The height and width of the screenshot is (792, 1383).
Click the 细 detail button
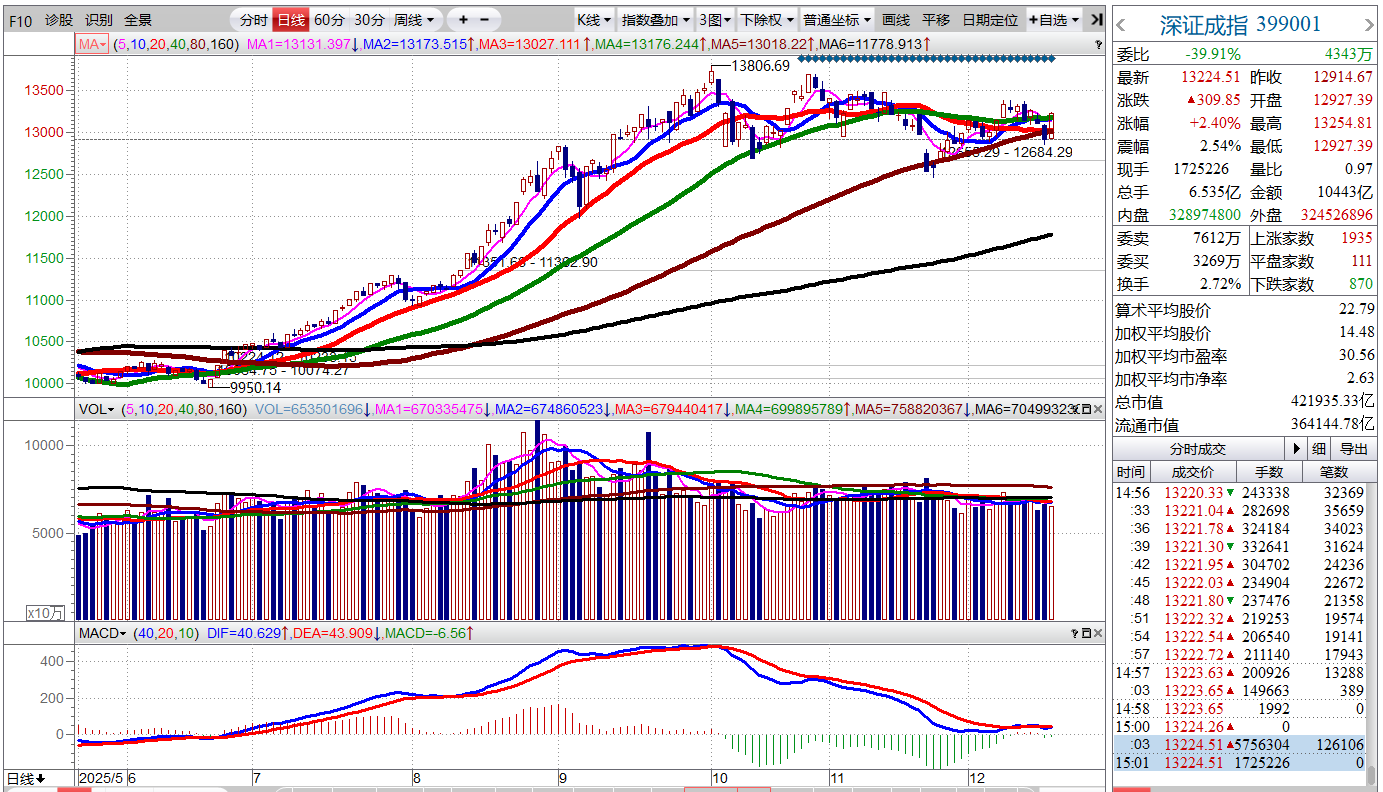1319,449
